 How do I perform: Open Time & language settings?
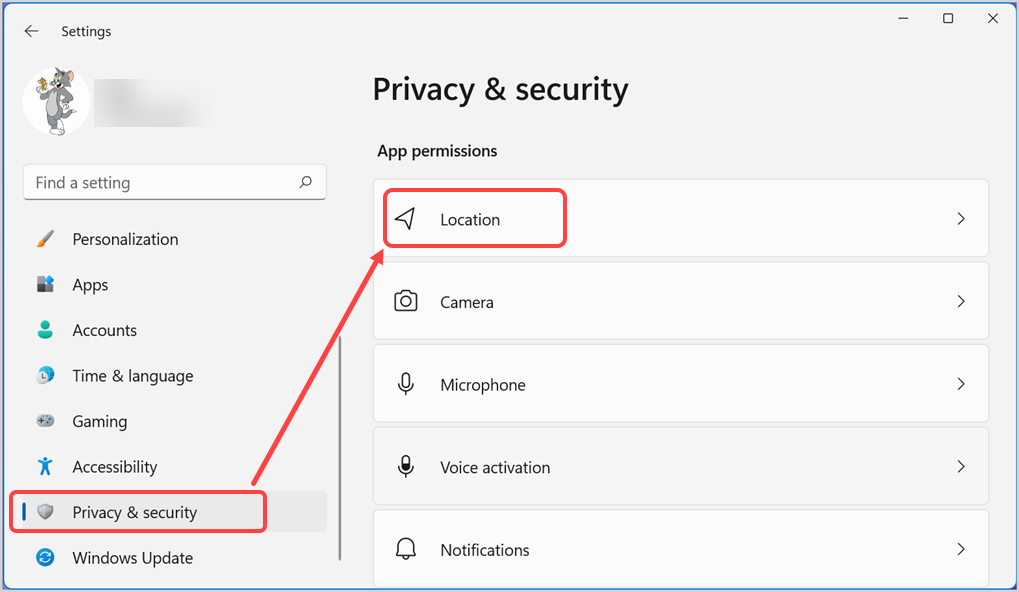pyautogui.click(x=132, y=375)
